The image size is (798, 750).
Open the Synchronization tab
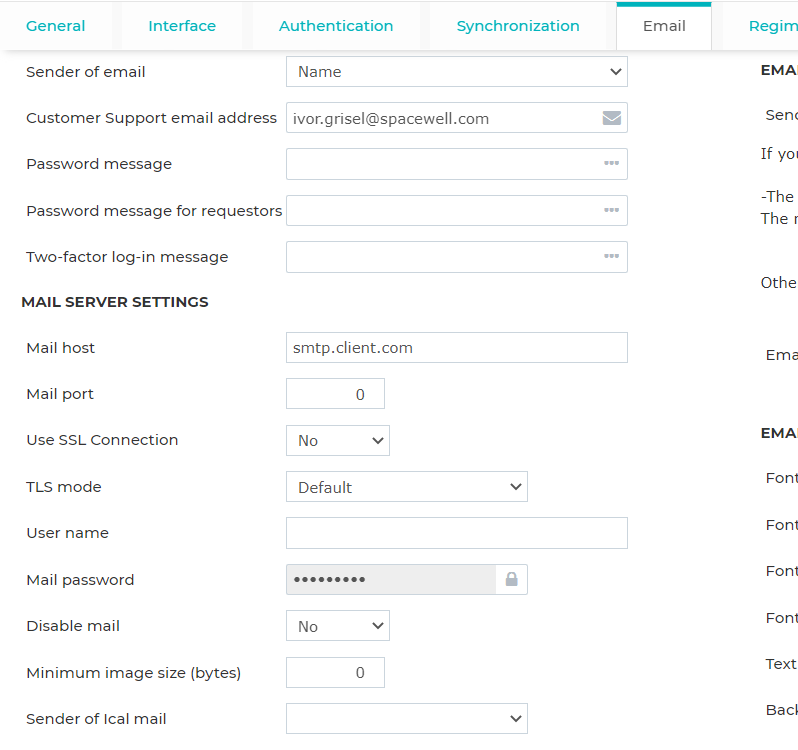coord(518,26)
